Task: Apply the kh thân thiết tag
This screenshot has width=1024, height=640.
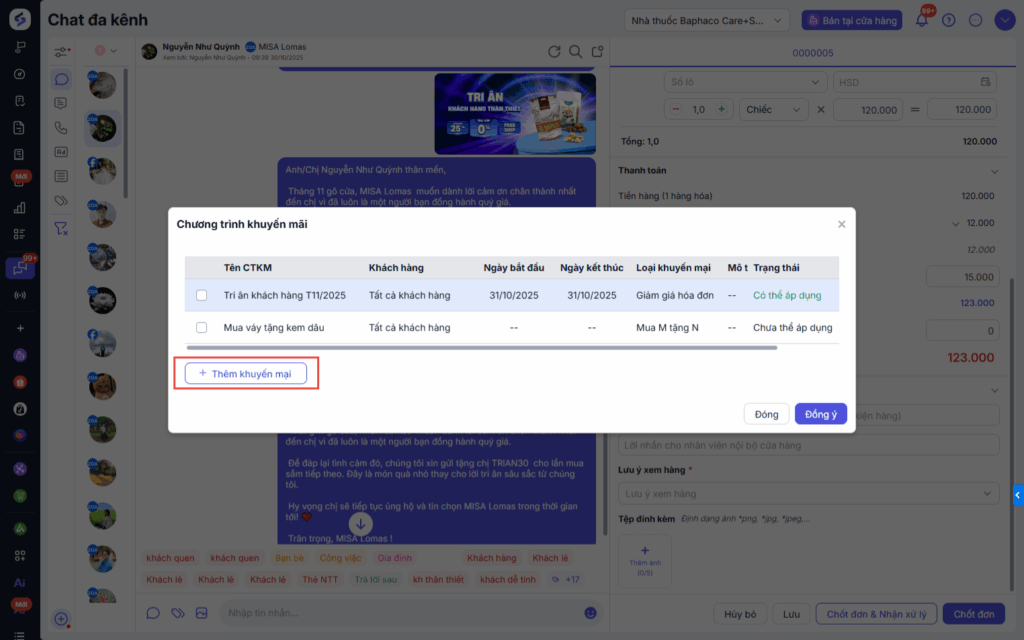Action: pyautogui.click(x=438, y=579)
